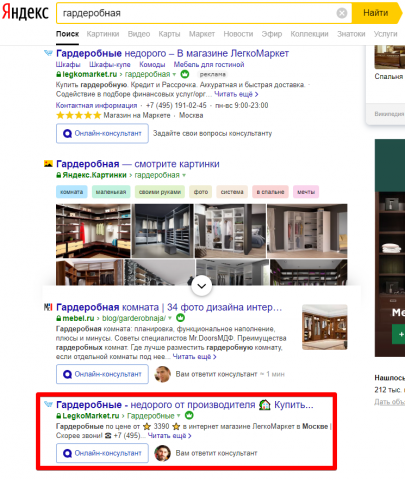Open the Маркет tab
Image resolution: width=405 pixels, height=480 pixels.
(202, 34)
